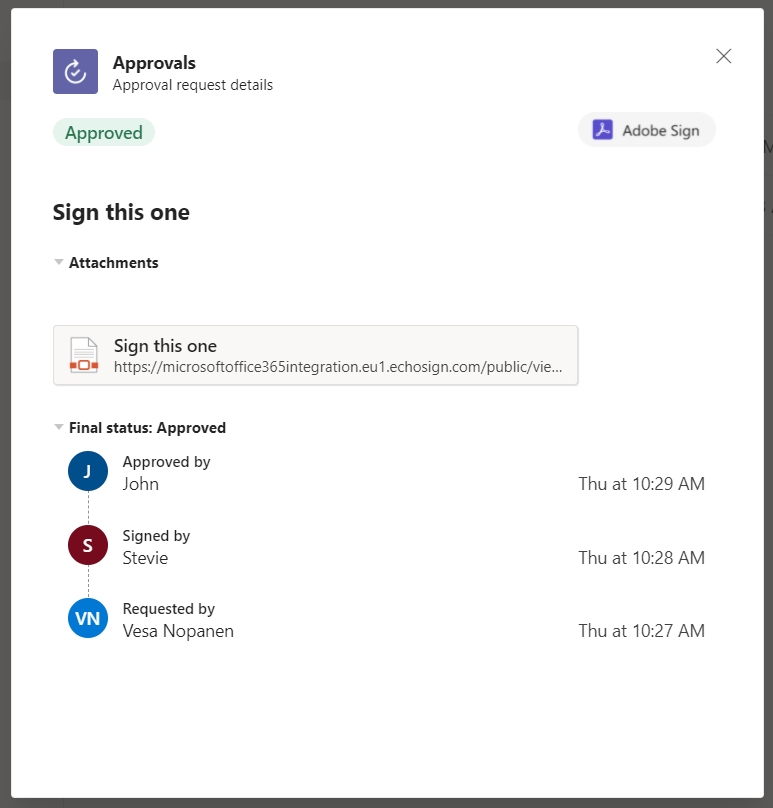This screenshot has height=808, width=773.
Task: Open the 'Sign this one' attachment title
Action: click(x=165, y=345)
